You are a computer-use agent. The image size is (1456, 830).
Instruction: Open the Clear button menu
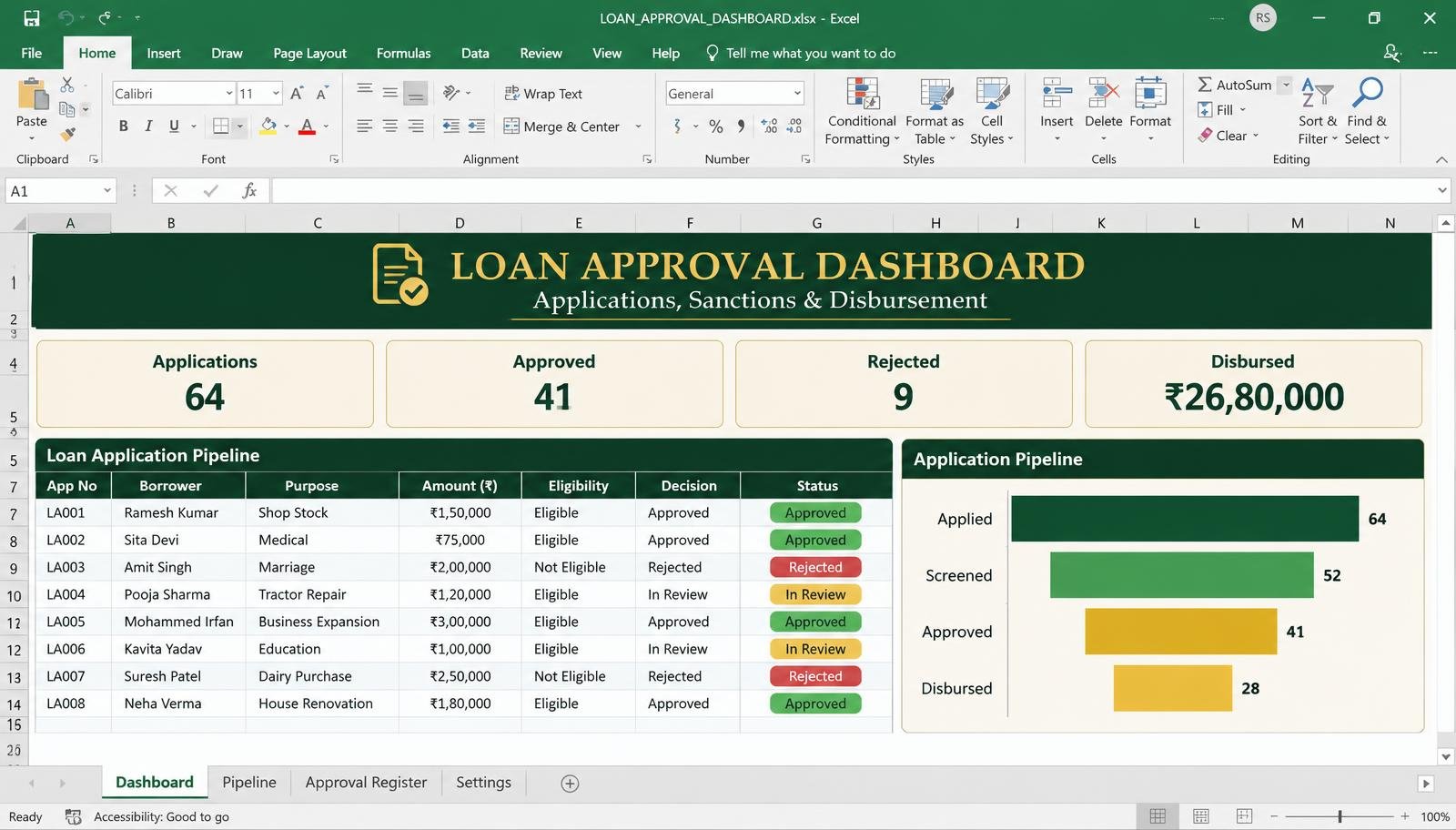[x=1228, y=136]
